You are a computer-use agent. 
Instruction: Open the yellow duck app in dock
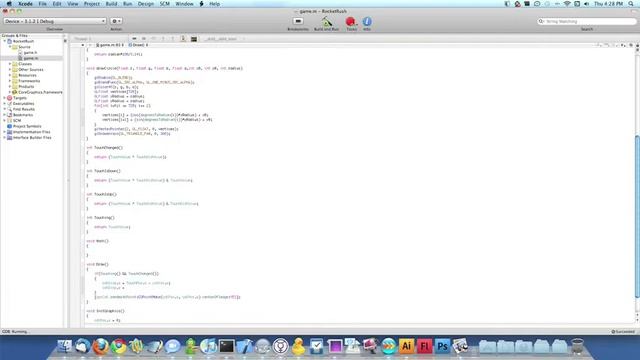point(298,346)
